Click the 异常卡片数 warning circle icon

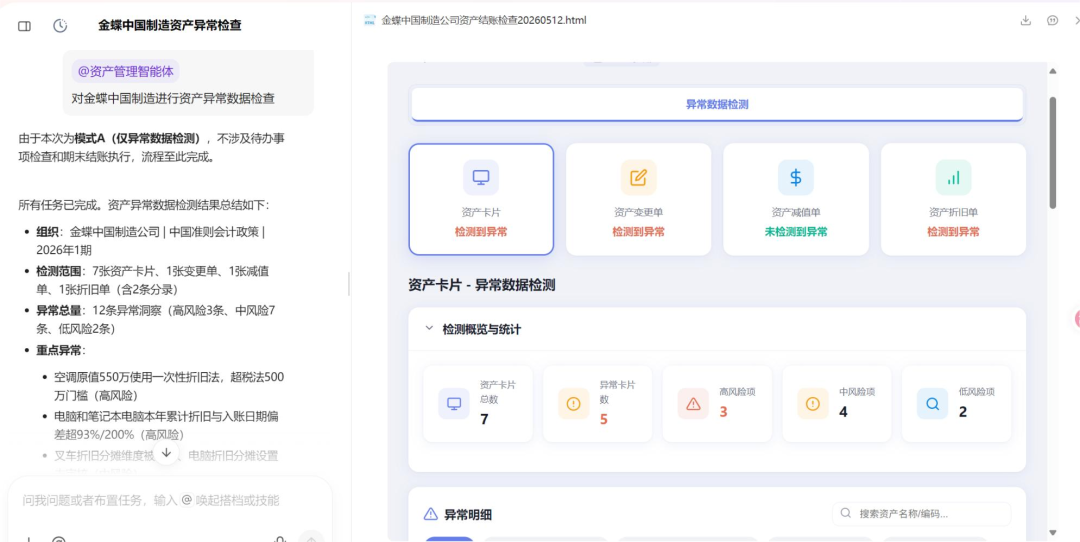click(x=573, y=404)
